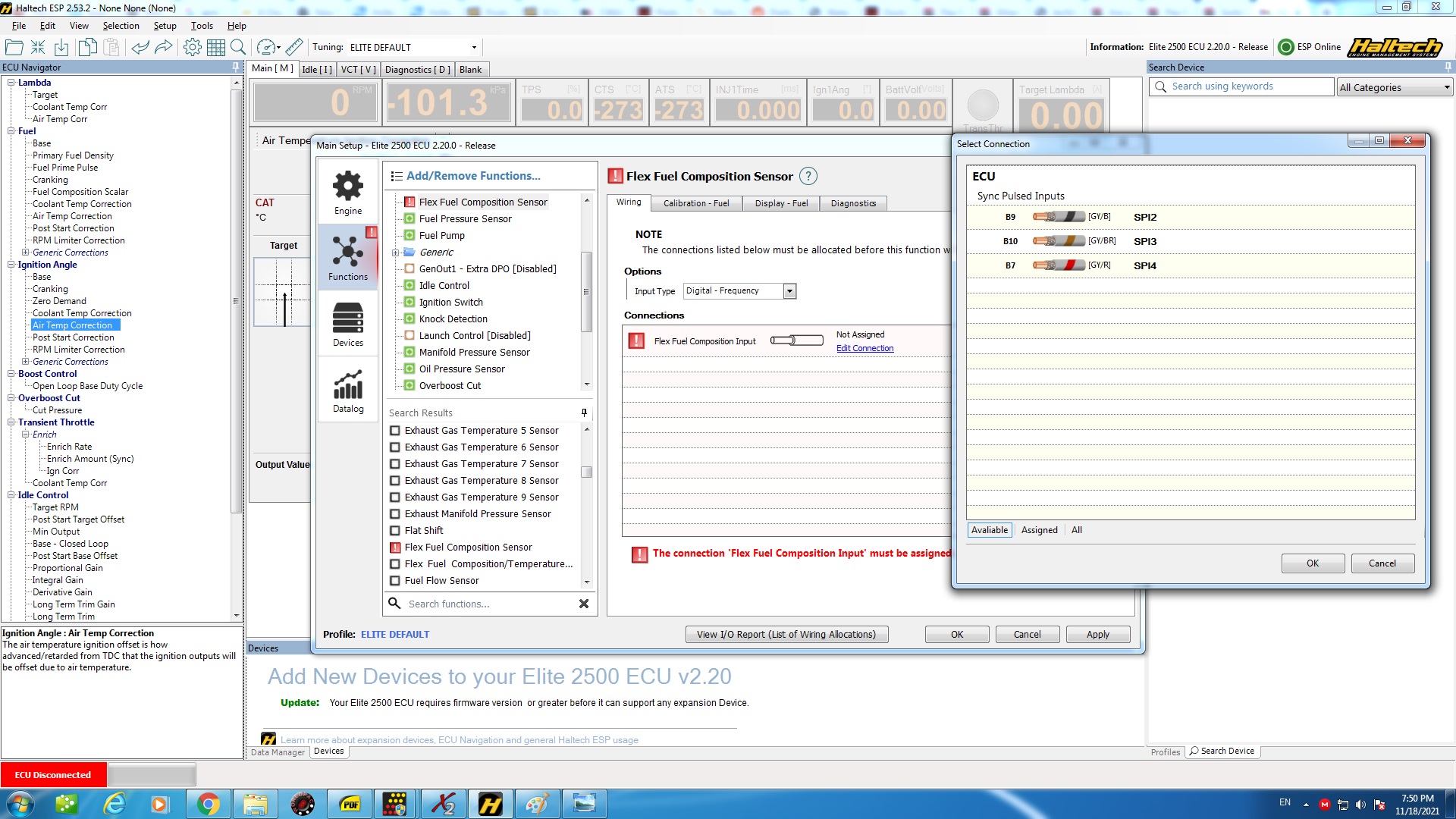The width and height of the screenshot is (1456, 819).
Task: Click the functions list vertical scrollbar
Action: point(586,292)
